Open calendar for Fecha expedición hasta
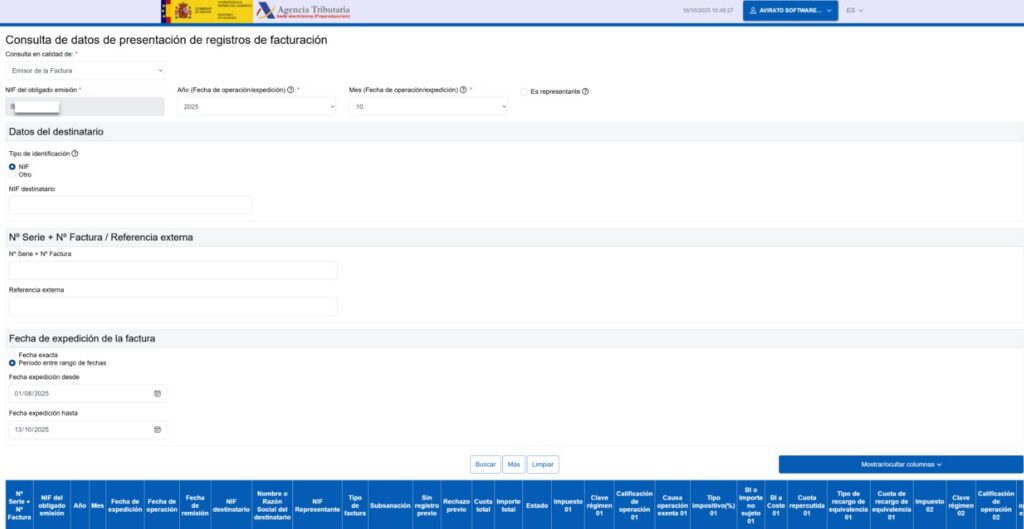The width and height of the screenshot is (1024, 529). click(x=157, y=430)
